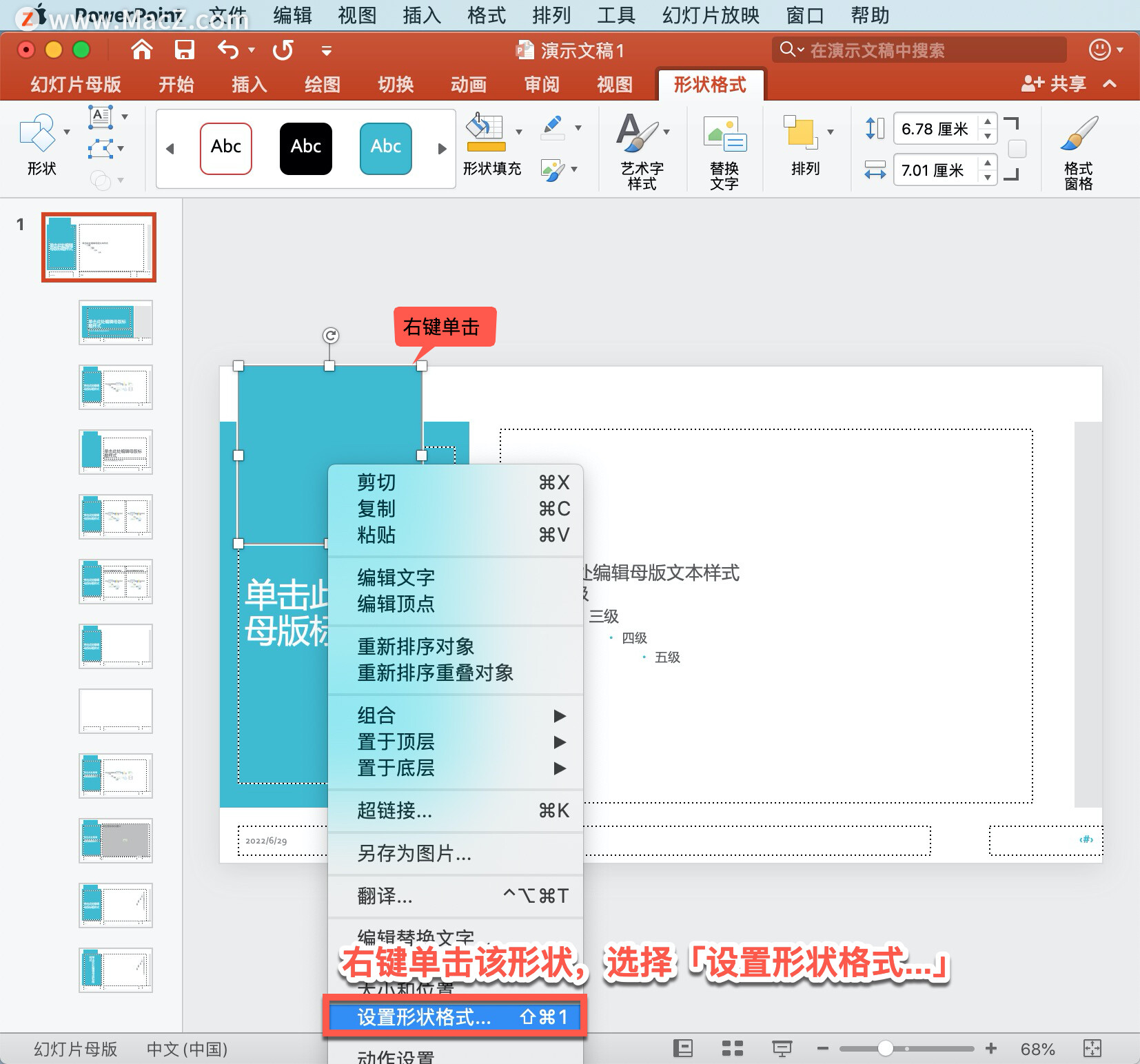The image size is (1140, 1064).
Task: Click the Arrange (排列) icon
Action: [801, 132]
